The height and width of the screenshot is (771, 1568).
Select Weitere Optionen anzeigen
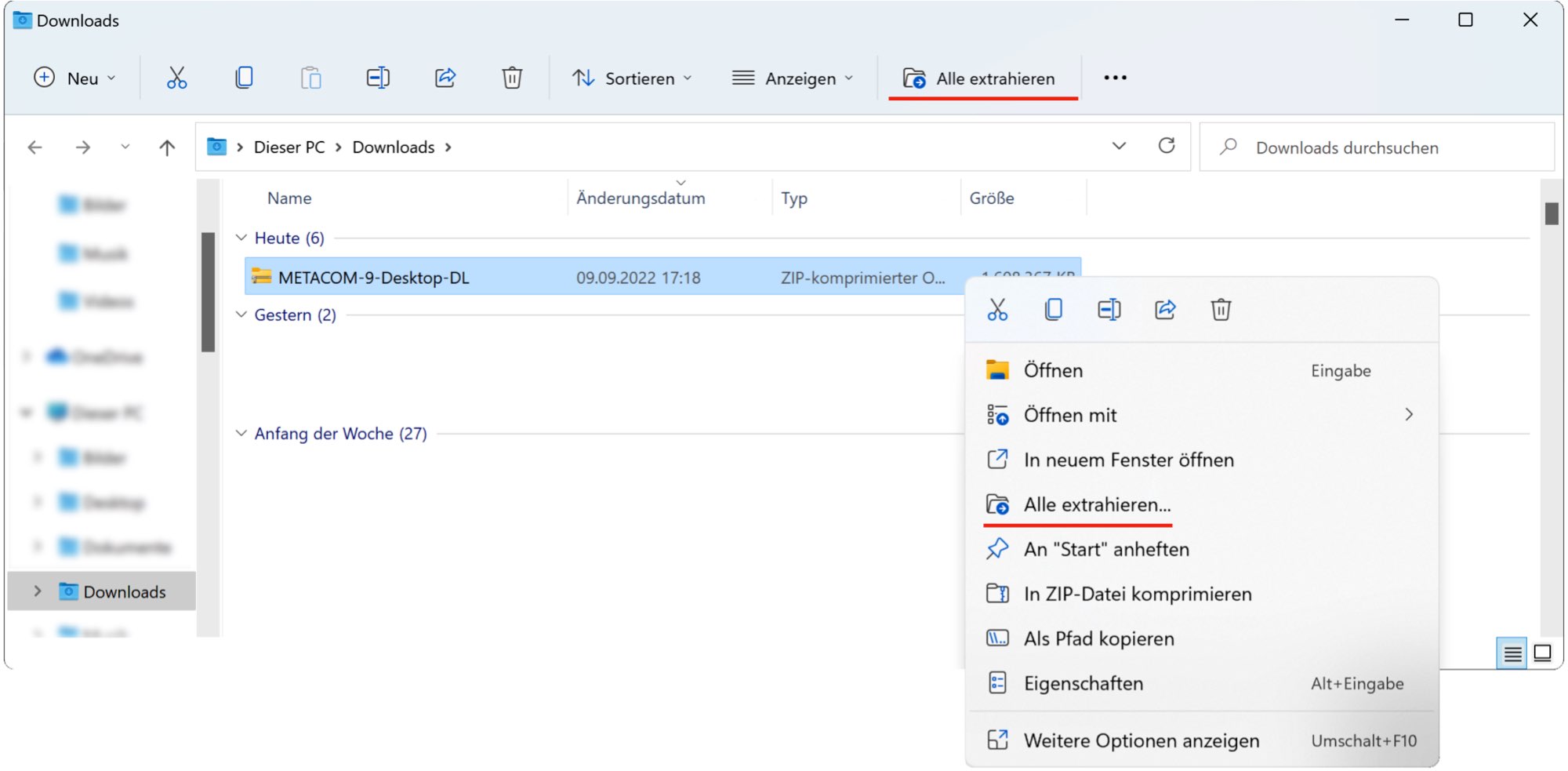point(1201,740)
